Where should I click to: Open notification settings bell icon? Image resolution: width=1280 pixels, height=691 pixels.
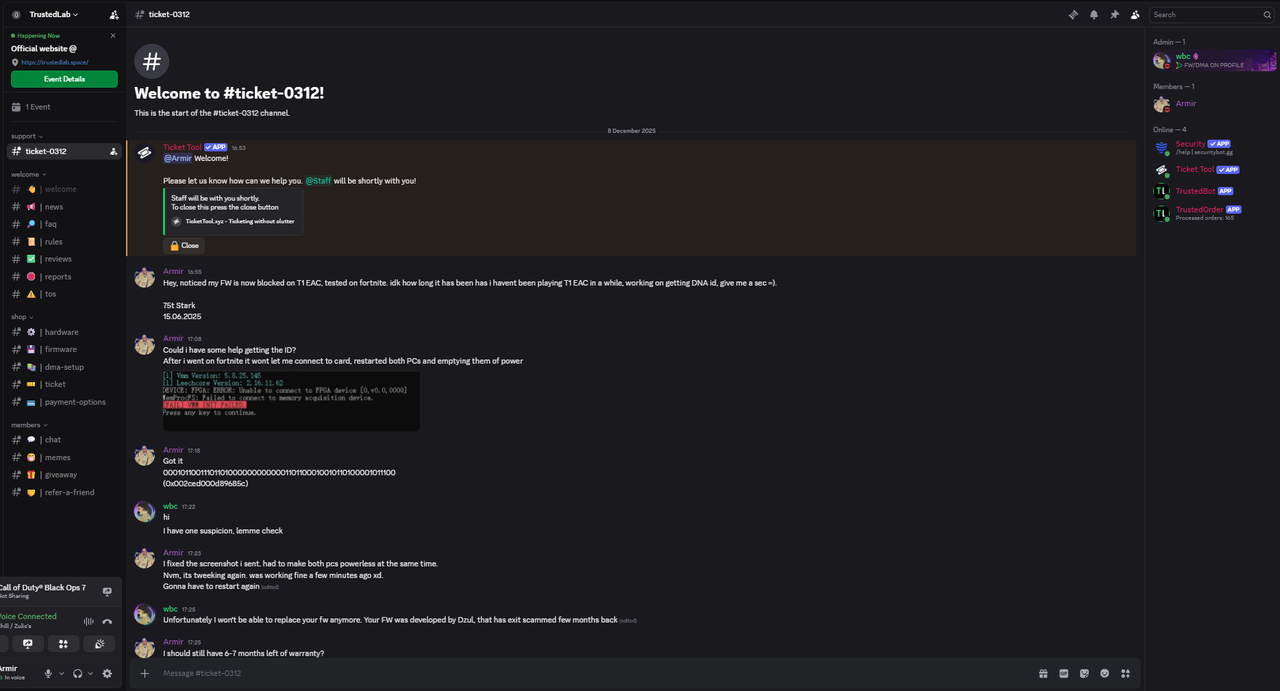point(1094,15)
